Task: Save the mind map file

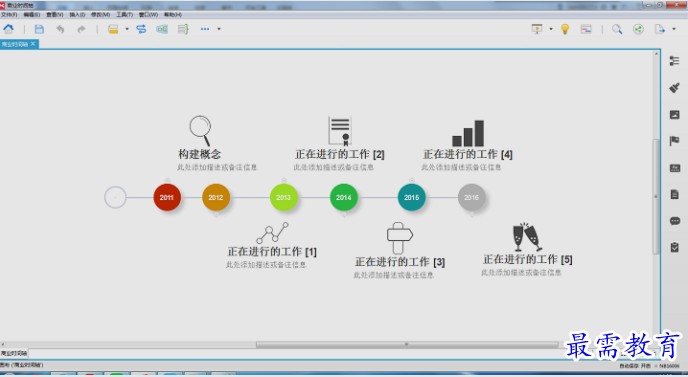Action: point(39,29)
